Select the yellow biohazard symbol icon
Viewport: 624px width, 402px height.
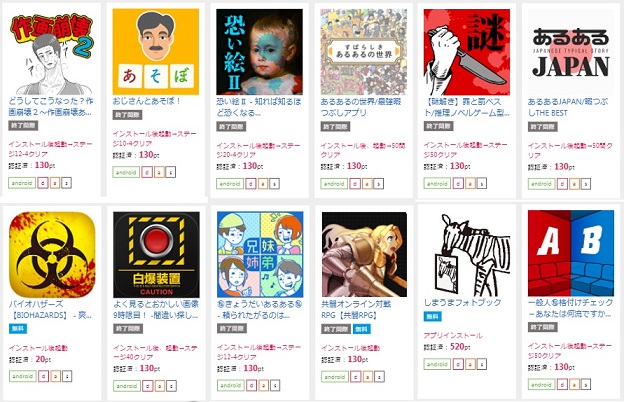pos(52,255)
